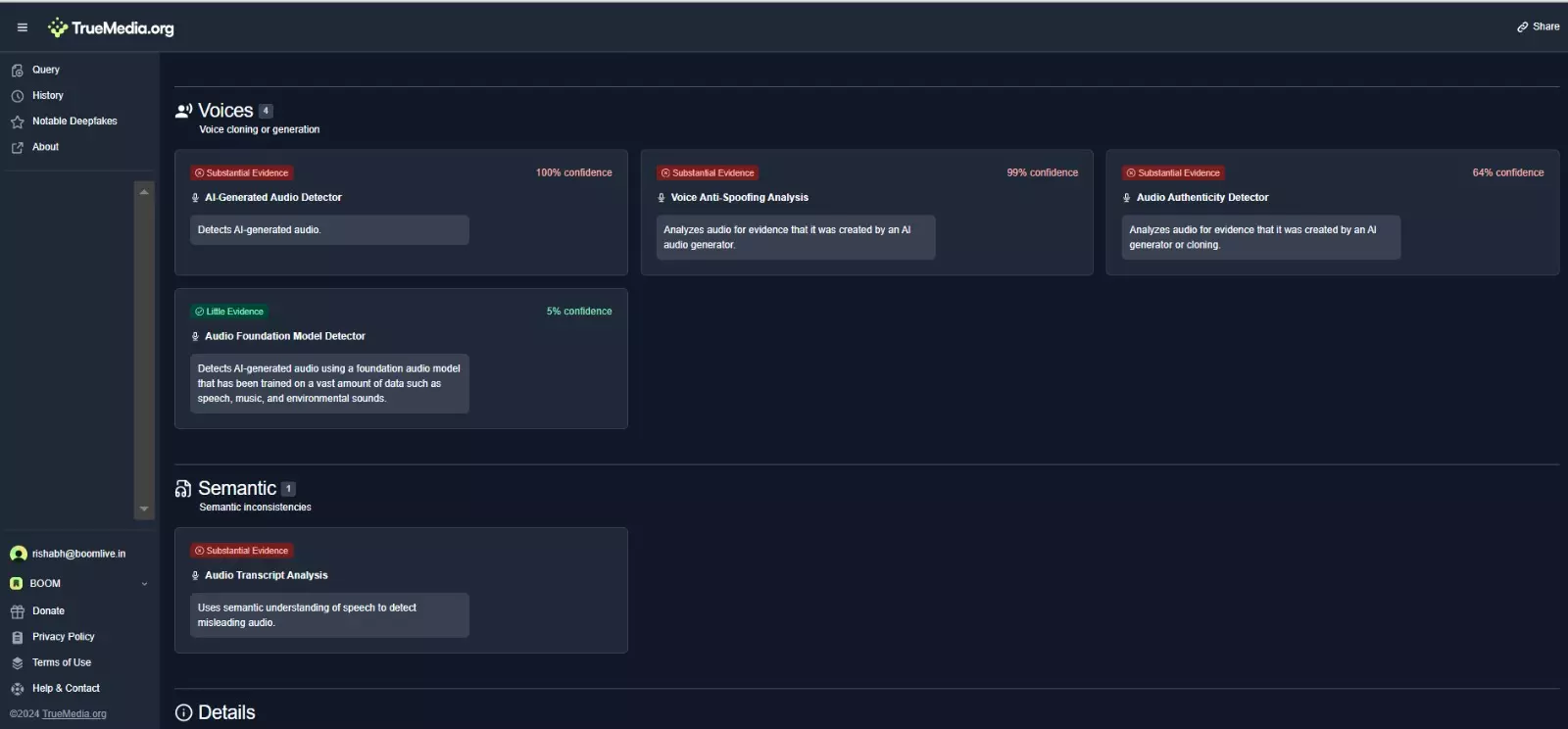Click the Share button
1568x729 pixels.
click(1538, 26)
